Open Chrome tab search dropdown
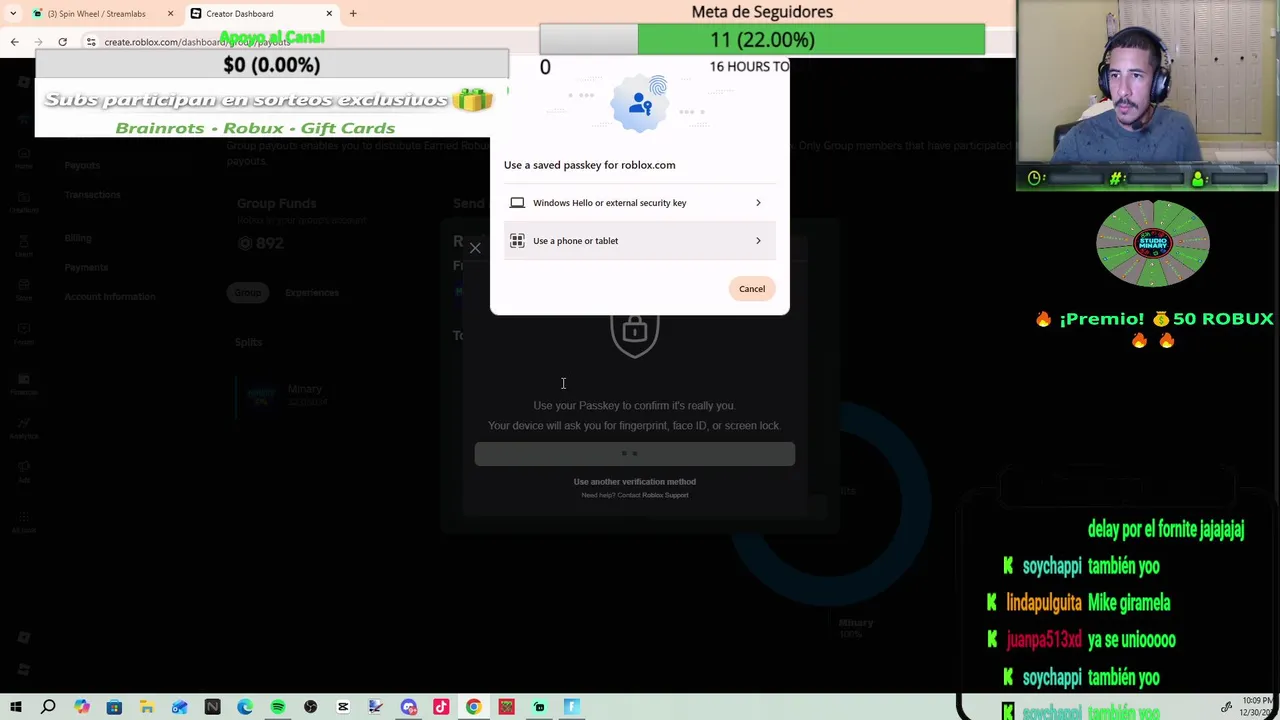This screenshot has height=720, width=1280. click(x=11, y=14)
